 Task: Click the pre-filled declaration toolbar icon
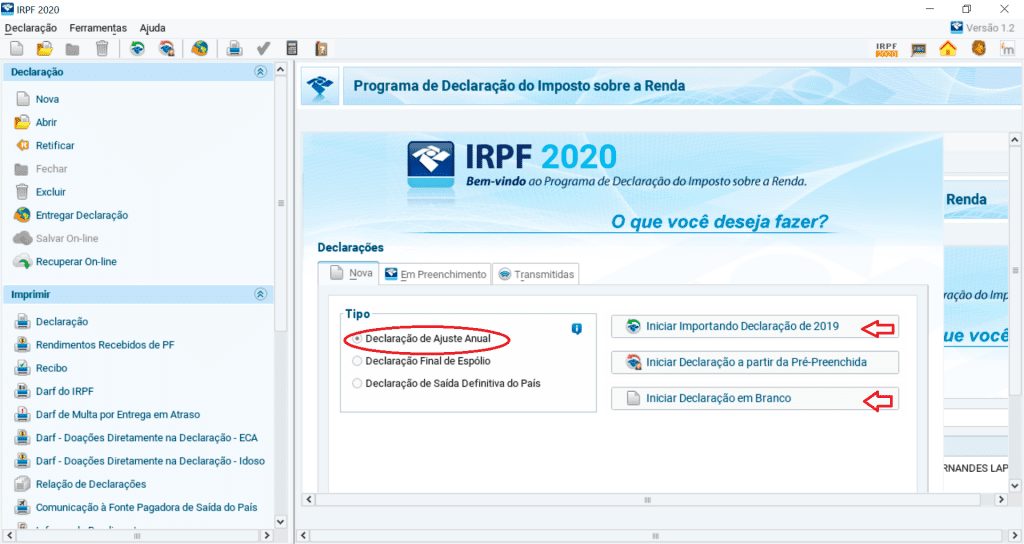click(x=167, y=48)
